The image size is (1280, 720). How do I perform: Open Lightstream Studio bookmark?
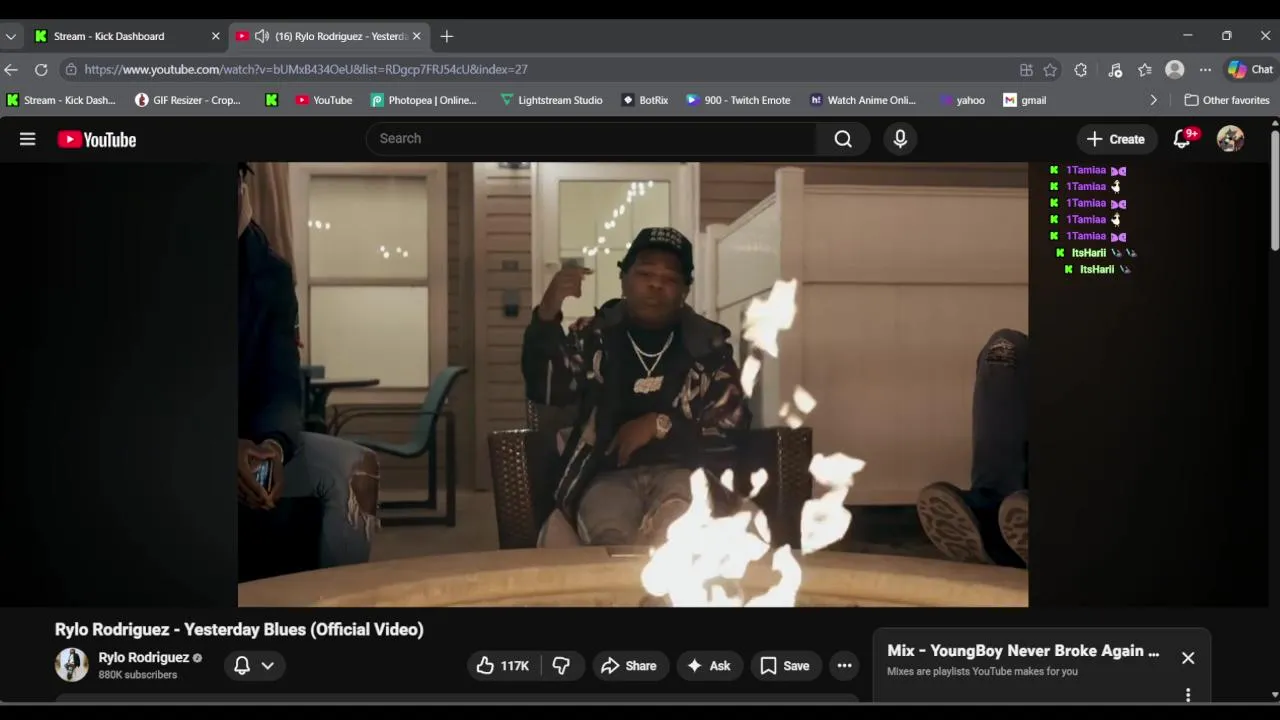[x=551, y=100]
